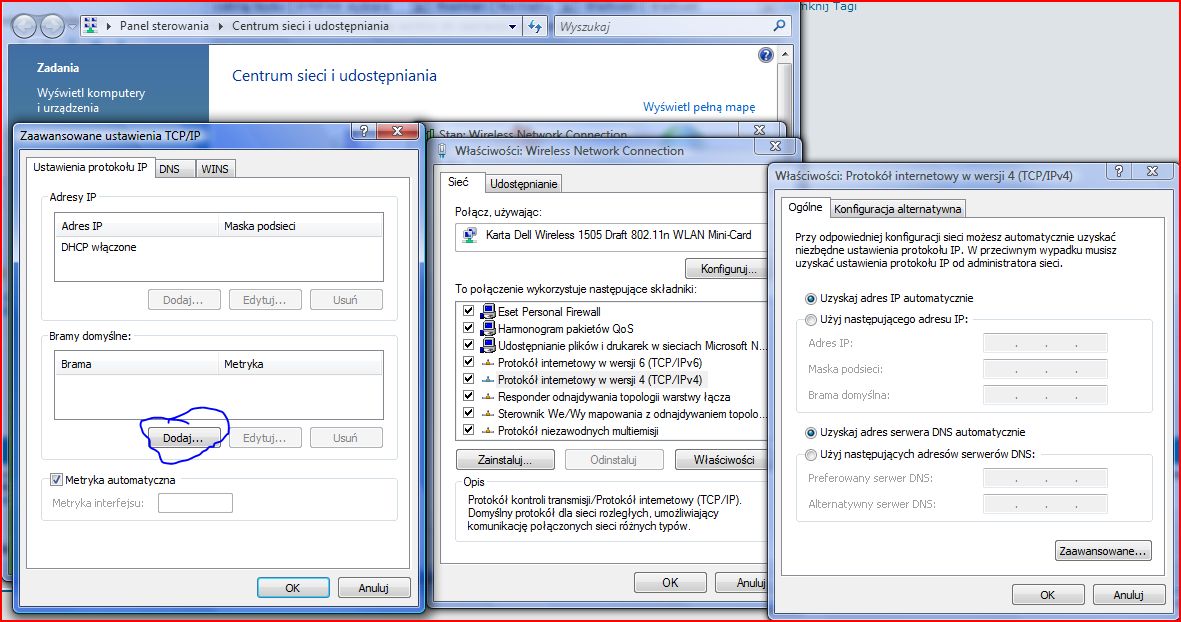Select Użyj następujących adresów serwerów DNS radio
The width and height of the screenshot is (1181, 622).
[810, 454]
